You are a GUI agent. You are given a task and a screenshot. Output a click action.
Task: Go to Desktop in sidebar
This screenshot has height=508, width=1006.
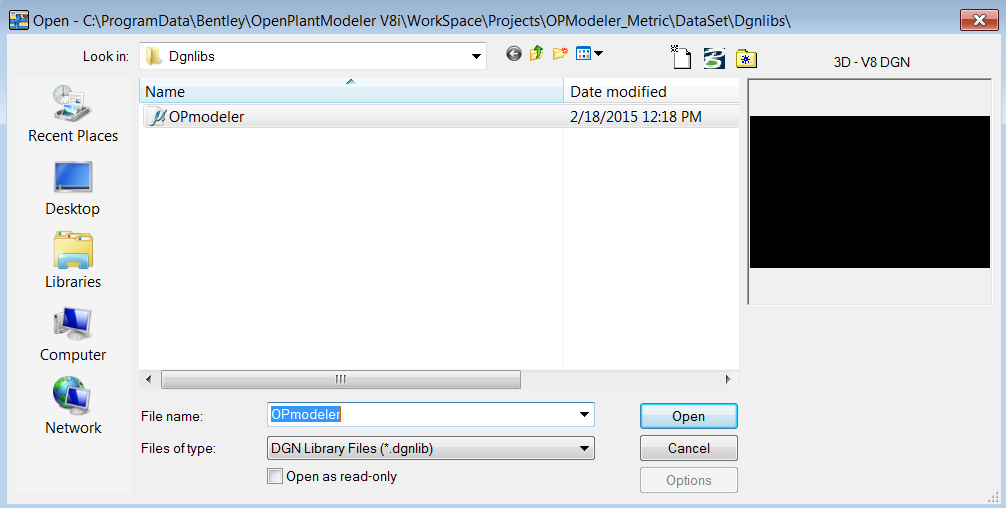(x=72, y=189)
